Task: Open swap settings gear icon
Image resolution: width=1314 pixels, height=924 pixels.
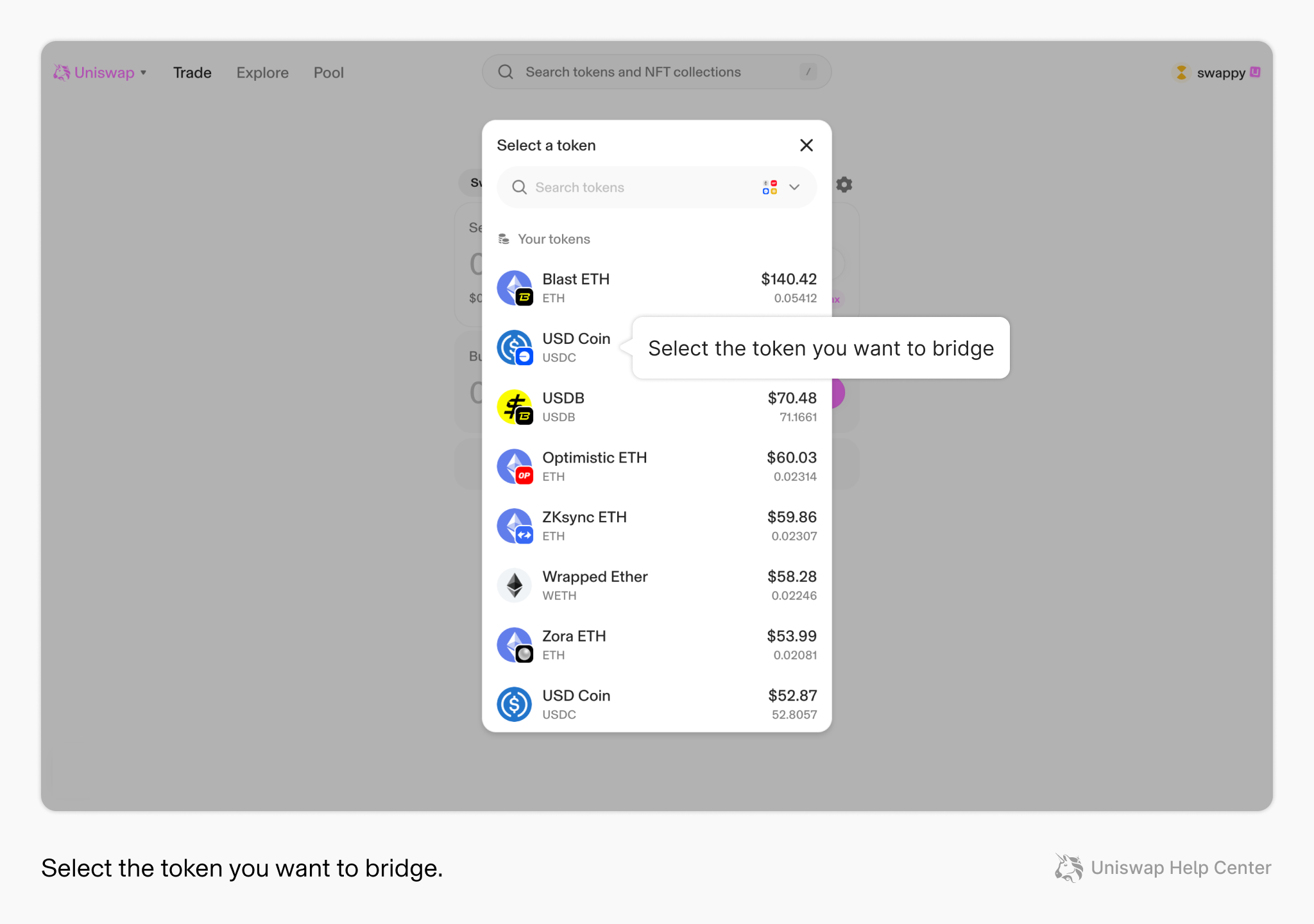Action: tap(844, 185)
